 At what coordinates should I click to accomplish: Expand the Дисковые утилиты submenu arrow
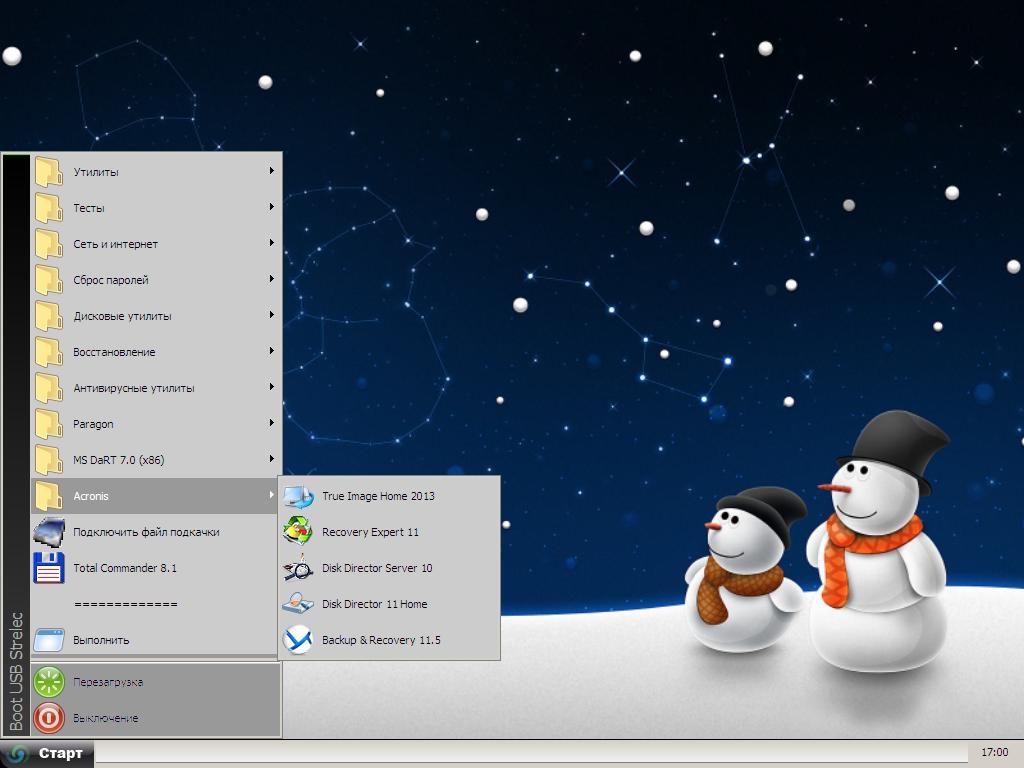click(271, 315)
